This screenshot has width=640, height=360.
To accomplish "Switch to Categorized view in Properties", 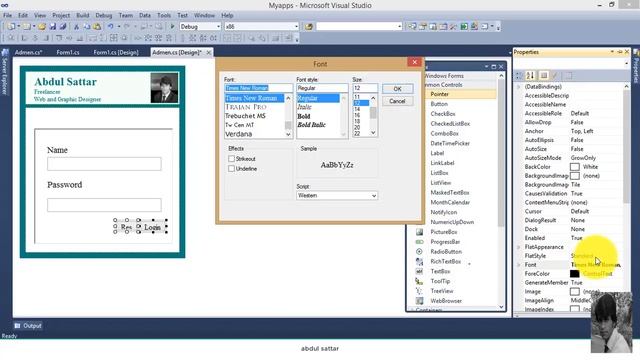I will (x=519, y=76).
